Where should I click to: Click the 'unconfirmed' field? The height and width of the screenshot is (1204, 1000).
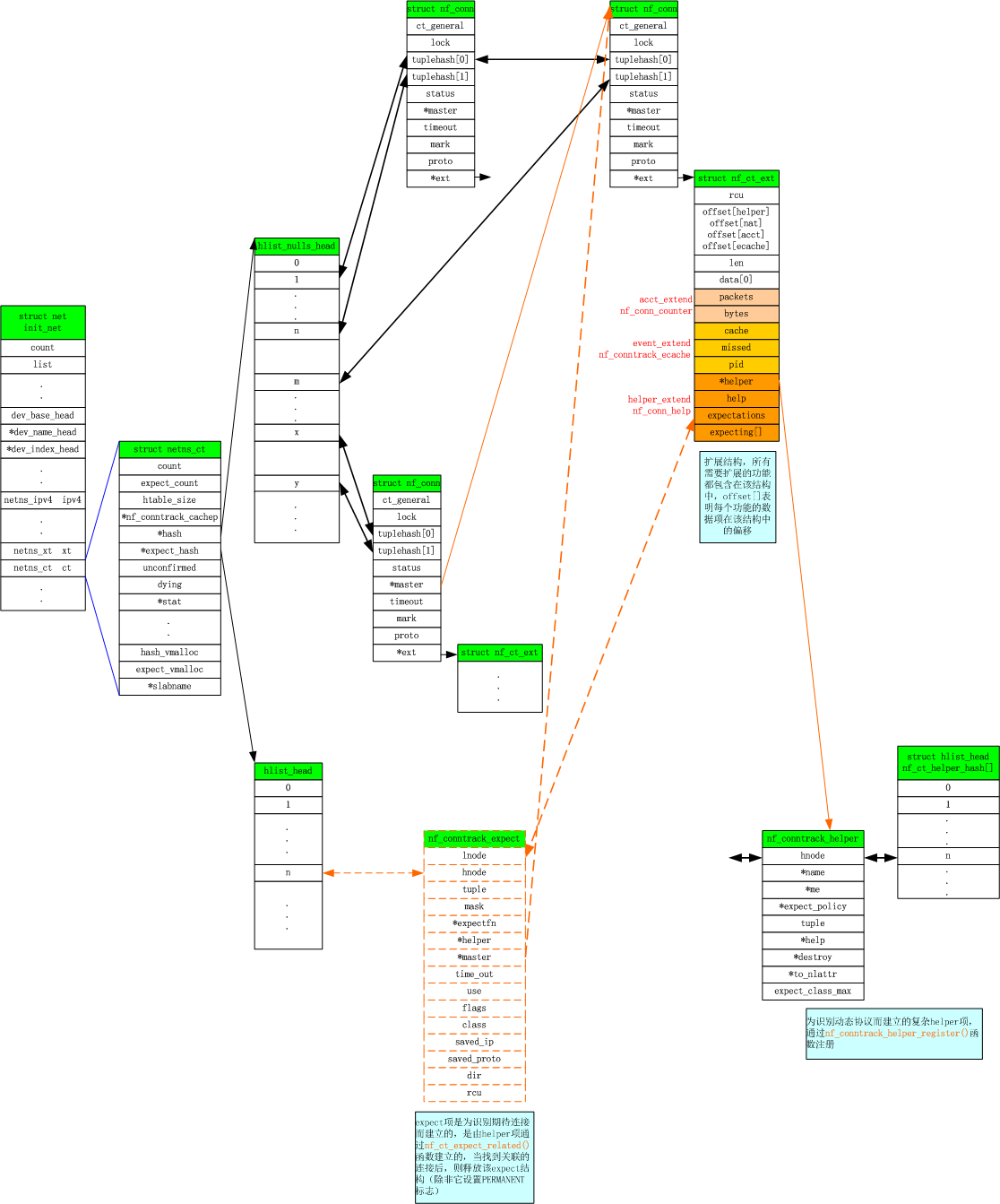(170, 568)
